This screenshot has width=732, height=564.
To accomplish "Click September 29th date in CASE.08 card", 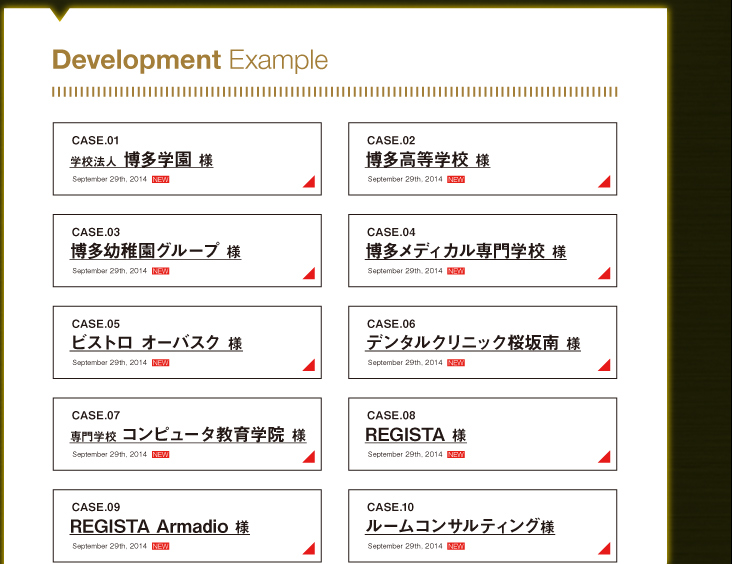I will pos(405,454).
